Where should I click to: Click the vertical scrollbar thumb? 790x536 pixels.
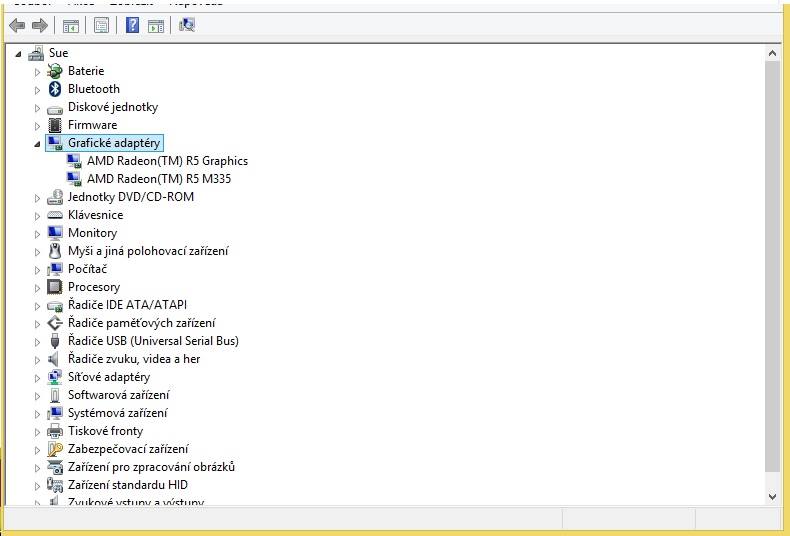pos(772,266)
